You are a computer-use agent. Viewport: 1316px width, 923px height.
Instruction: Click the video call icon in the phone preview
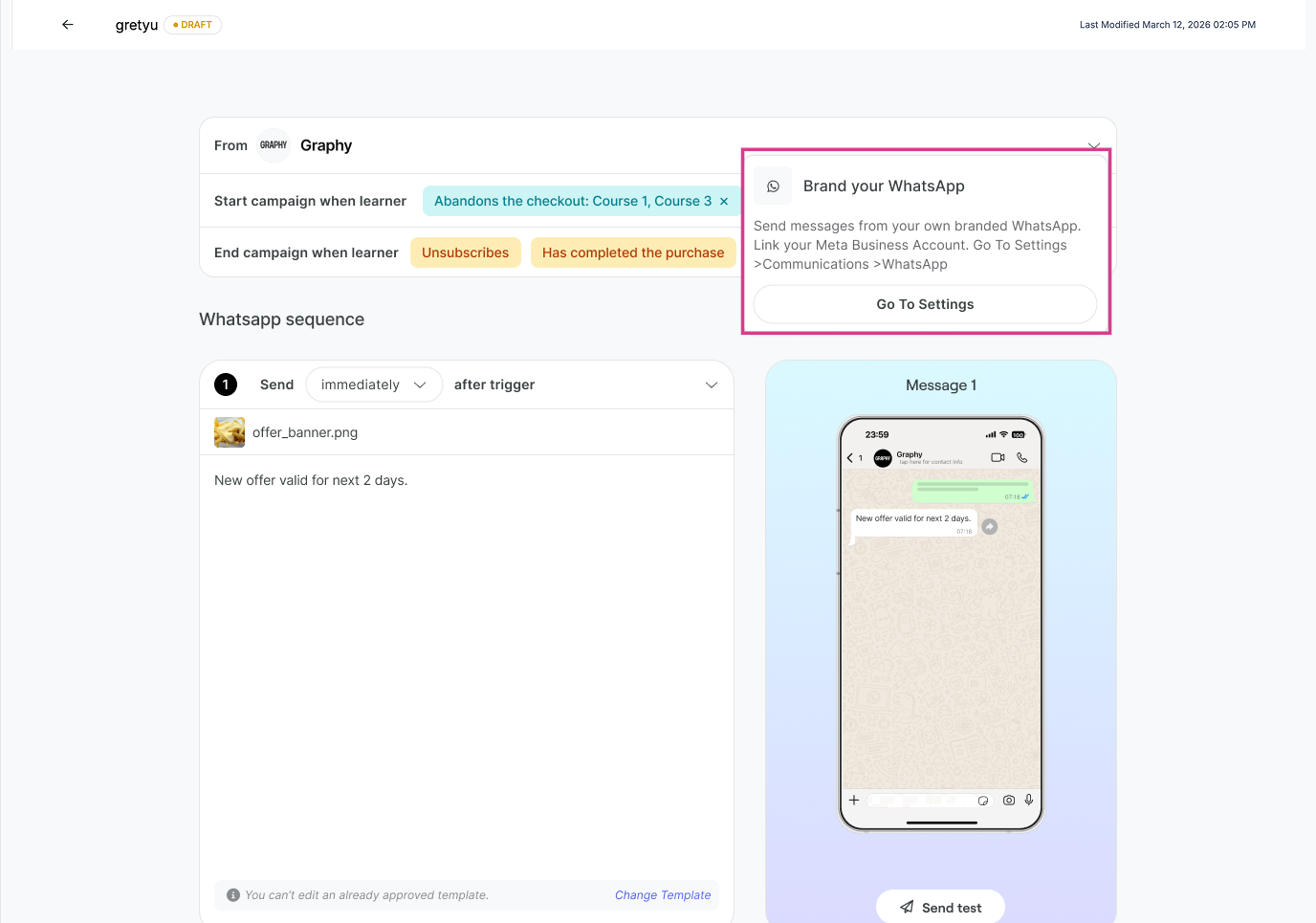click(998, 457)
